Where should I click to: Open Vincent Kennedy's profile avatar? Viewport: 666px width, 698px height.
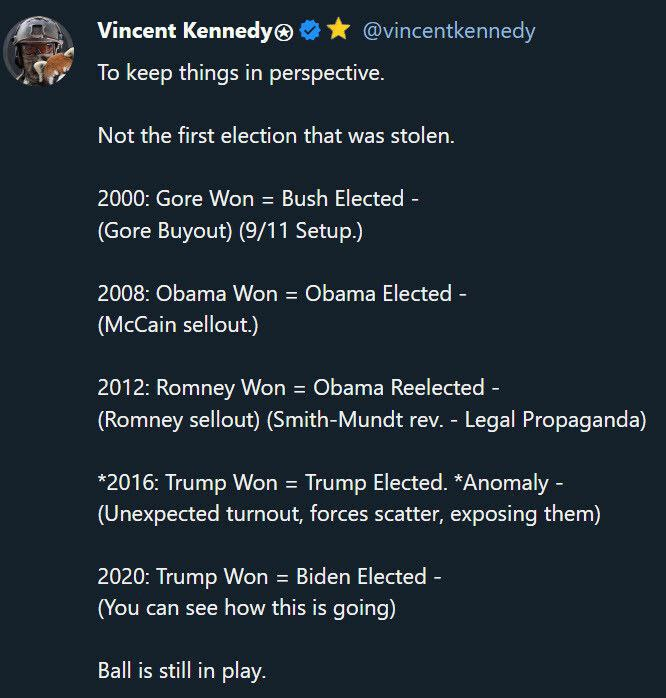(39, 52)
